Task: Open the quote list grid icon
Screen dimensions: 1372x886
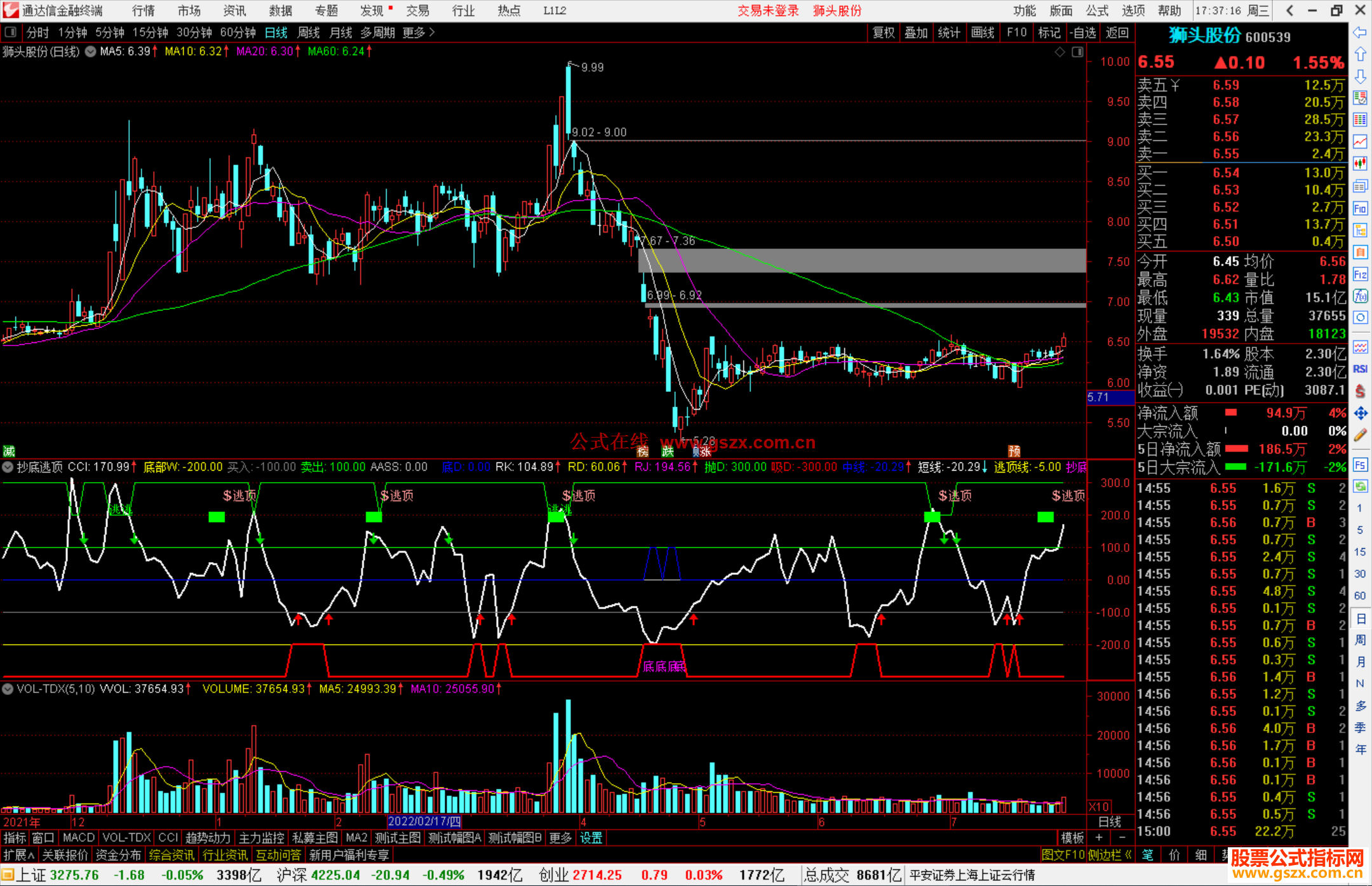Action: tap(1360, 119)
